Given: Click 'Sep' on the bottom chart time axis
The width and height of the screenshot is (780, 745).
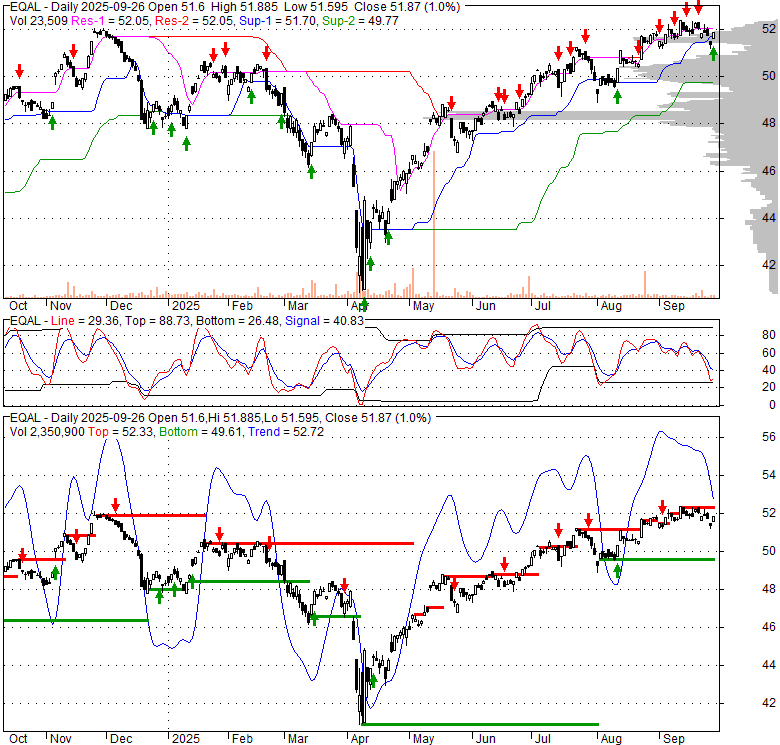Looking at the screenshot, I should pyautogui.click(x=674, y=739).
